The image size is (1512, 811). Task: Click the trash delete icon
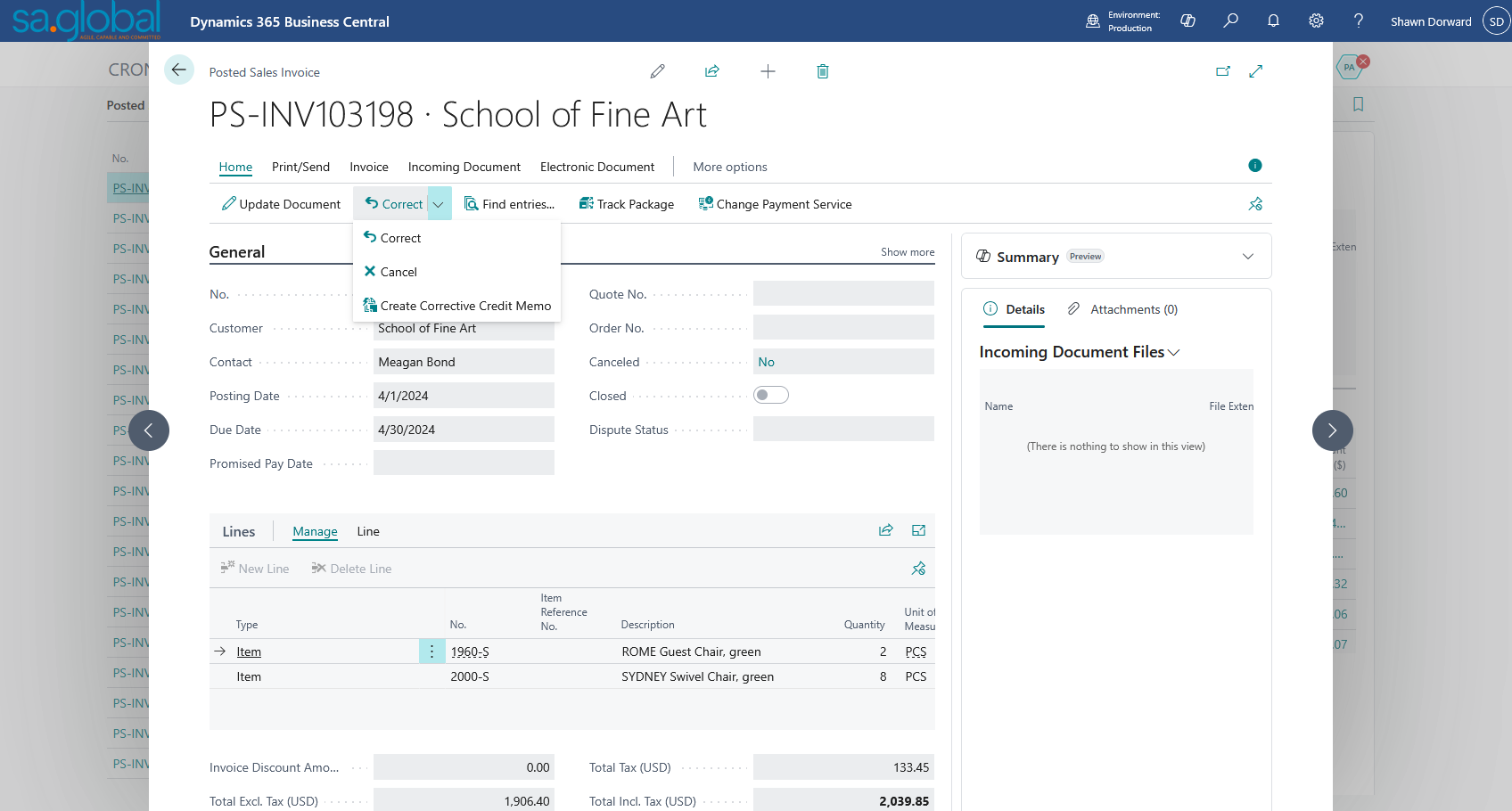point(822,71)
